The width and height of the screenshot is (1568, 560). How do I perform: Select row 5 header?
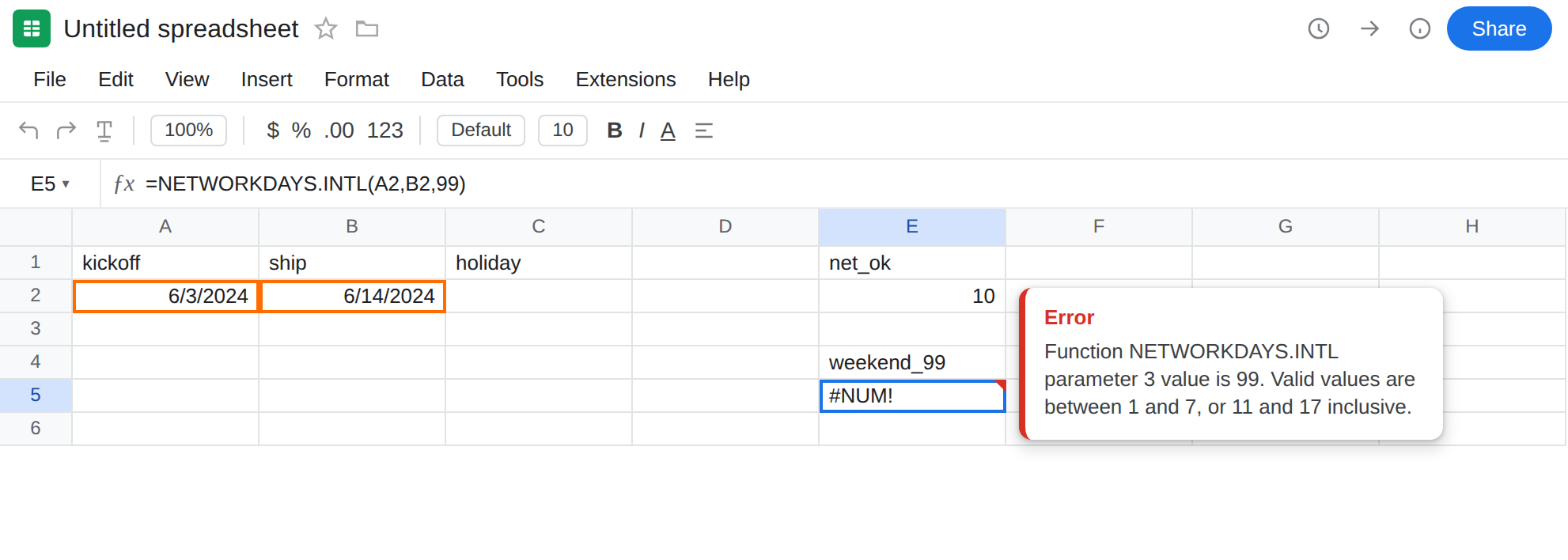36,395
